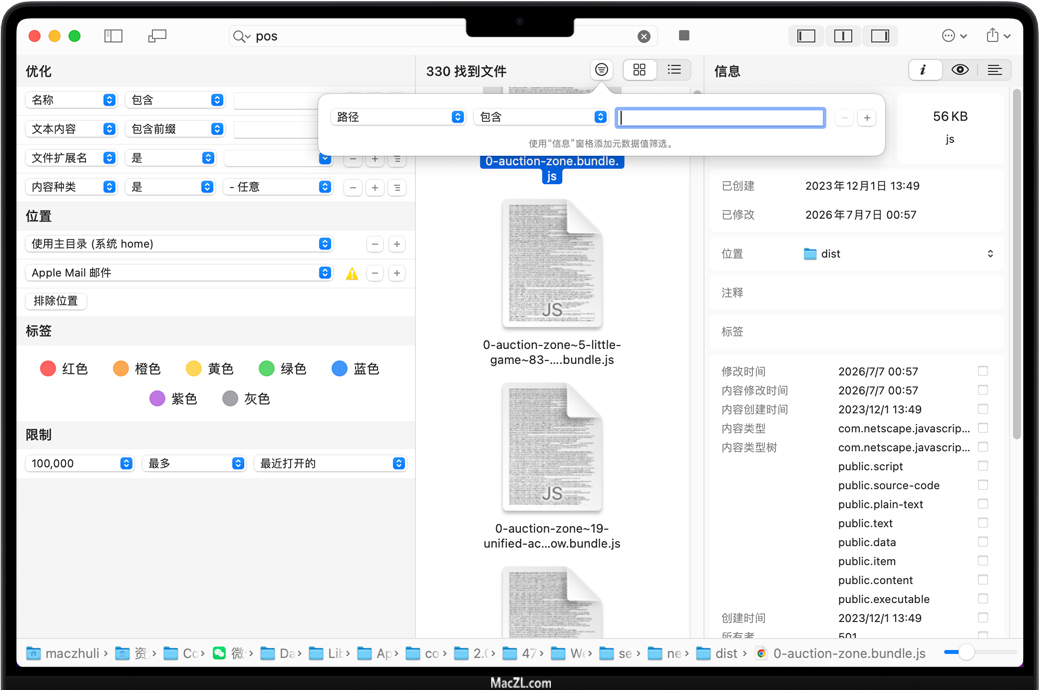Screen dimensions: 1040x690
Task: Select the info 'i' tab
Action: click(923, 70)
